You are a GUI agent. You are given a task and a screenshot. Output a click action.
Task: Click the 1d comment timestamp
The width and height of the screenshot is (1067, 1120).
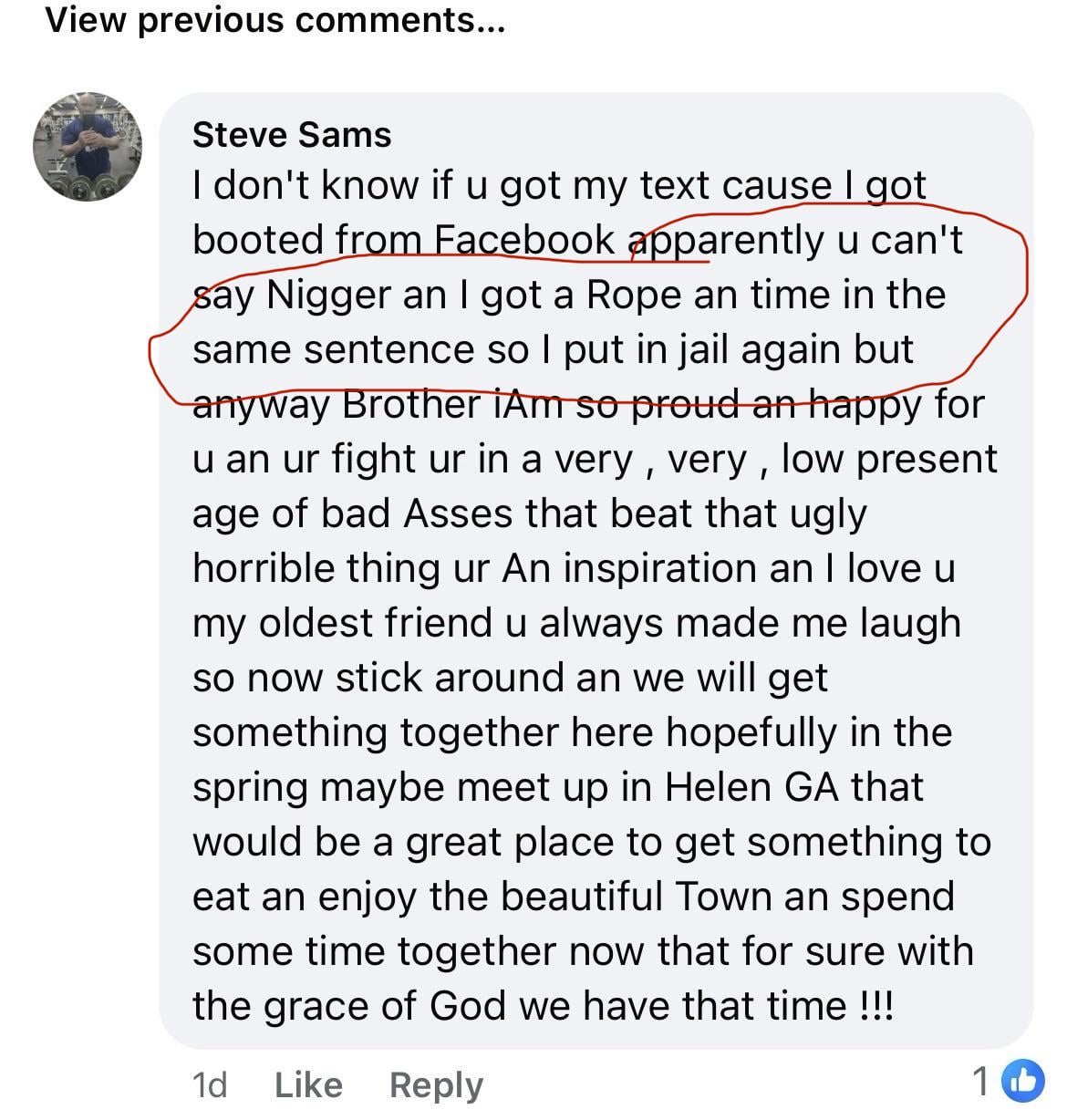click(x=209, y=1084)
